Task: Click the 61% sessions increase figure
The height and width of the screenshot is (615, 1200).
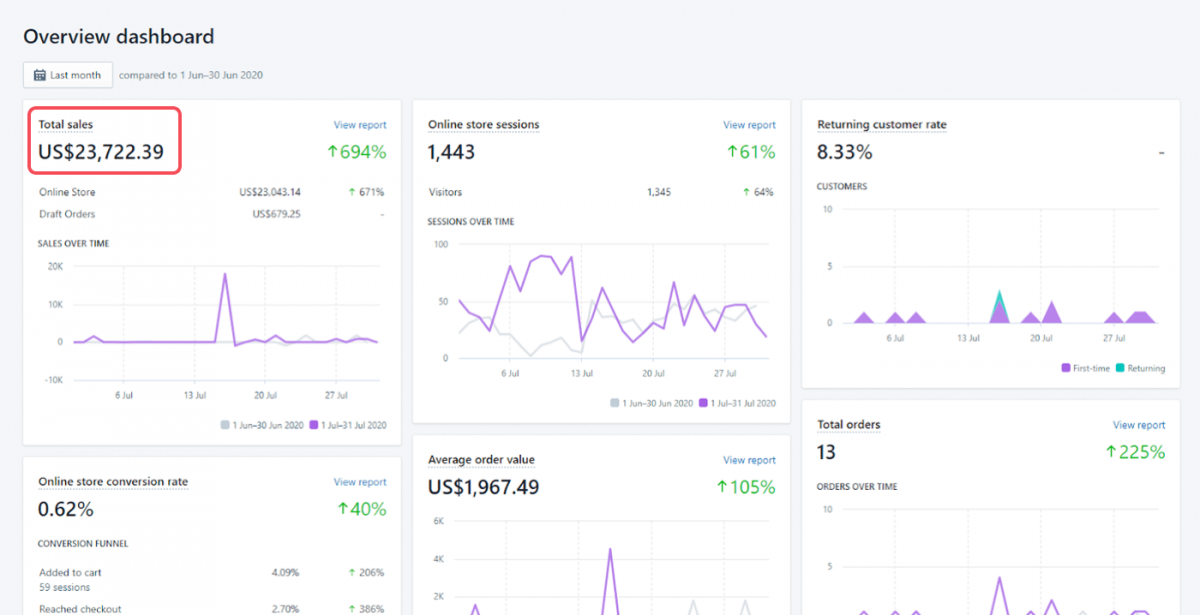Action: [751, 152]
